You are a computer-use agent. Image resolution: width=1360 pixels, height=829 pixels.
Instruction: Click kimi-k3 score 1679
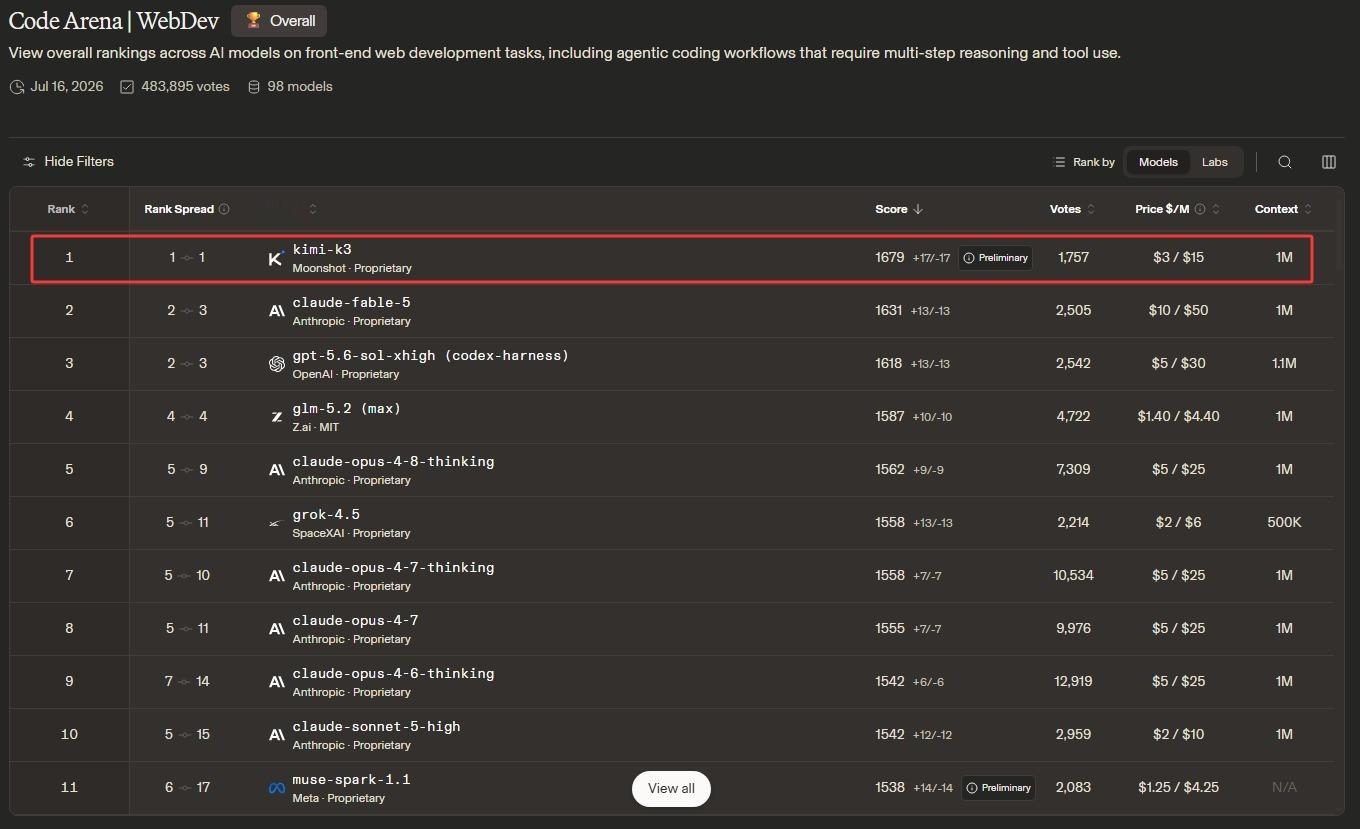889,257
